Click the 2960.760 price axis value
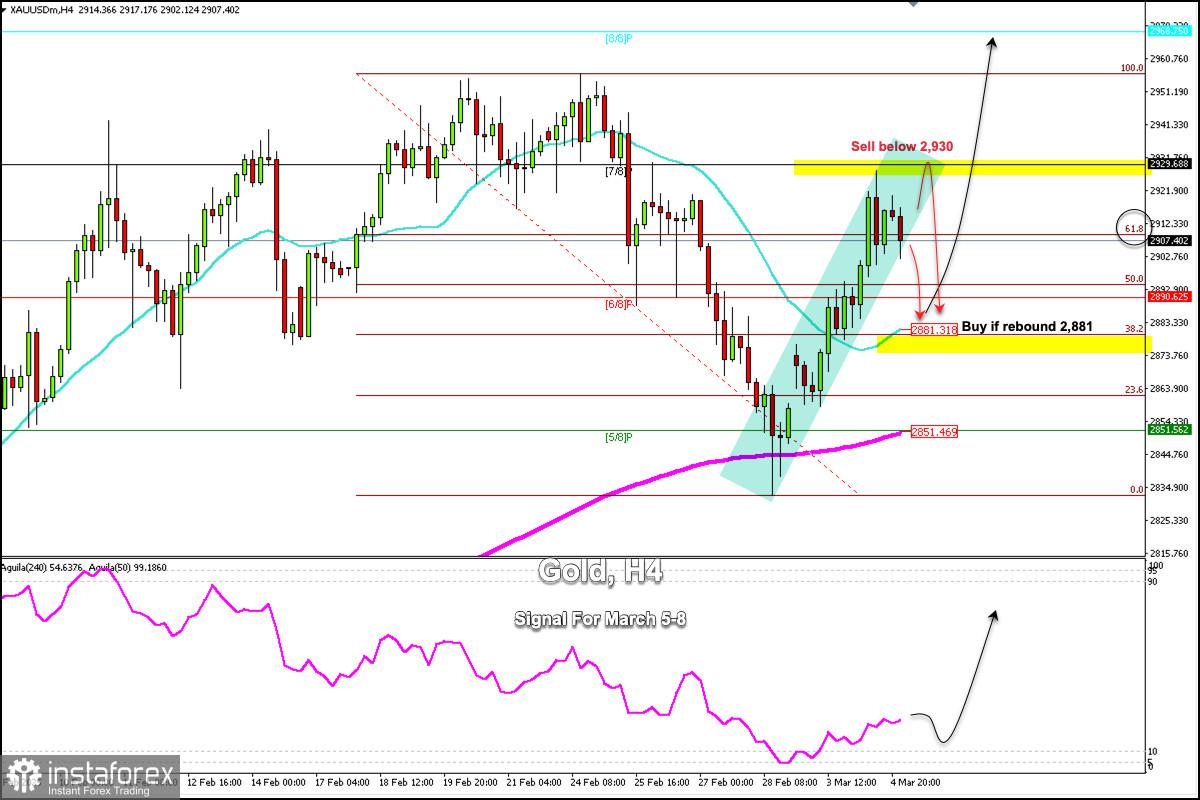Image resolution: width=1200 pixels, height=800 pixels. pos(1169,59)
